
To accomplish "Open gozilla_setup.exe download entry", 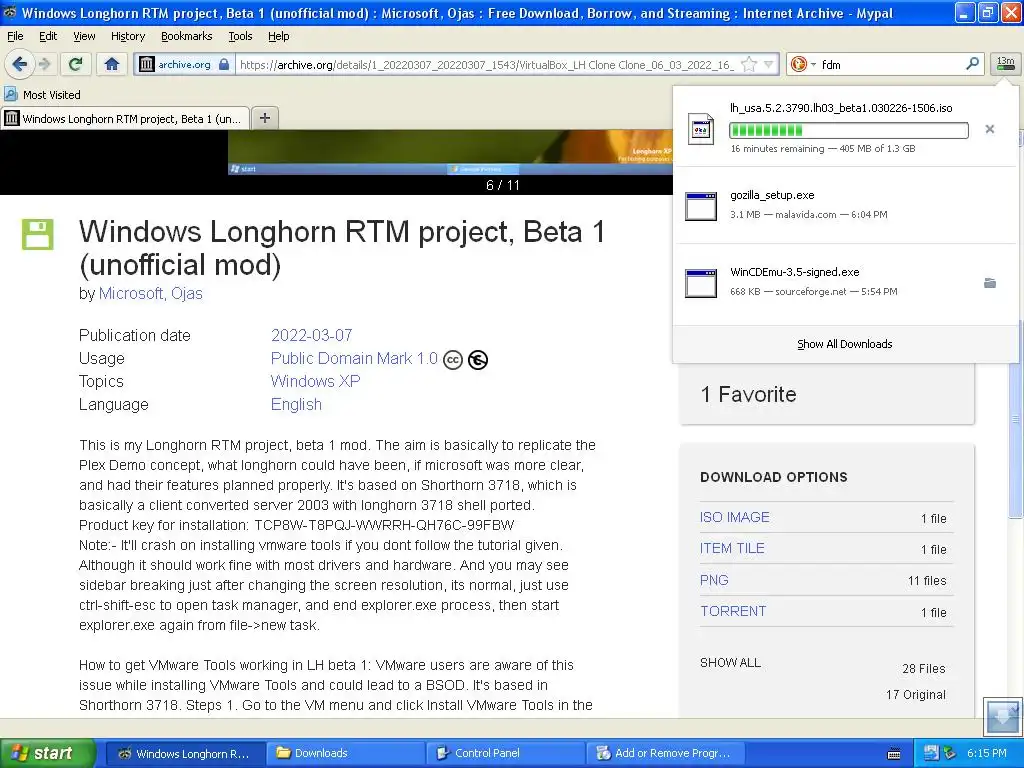I will pyautogui.click(x=846, y=205).
